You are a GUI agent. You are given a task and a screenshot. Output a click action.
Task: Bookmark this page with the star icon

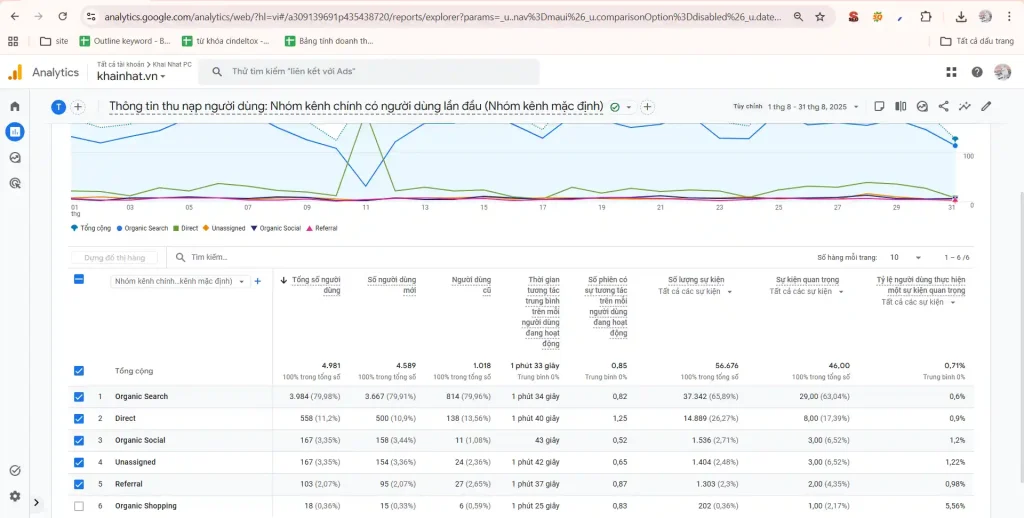tap(820, 17)
